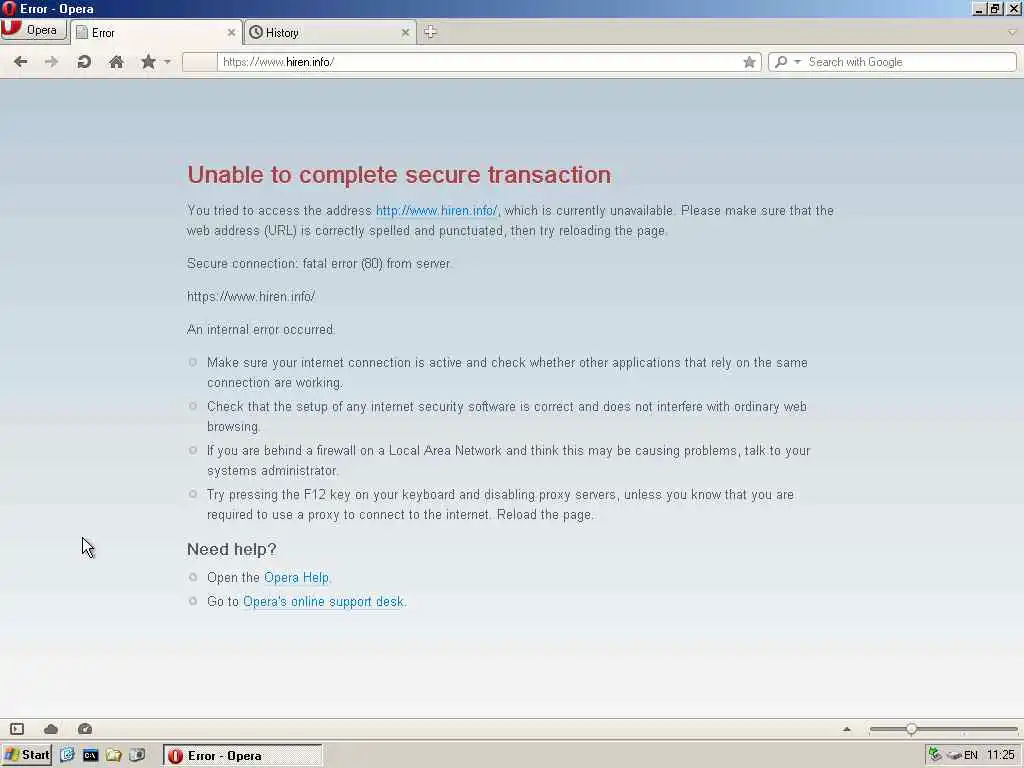Open the Opera Help link
Screen dimensions: 1024x768
[x=296, y=578]
